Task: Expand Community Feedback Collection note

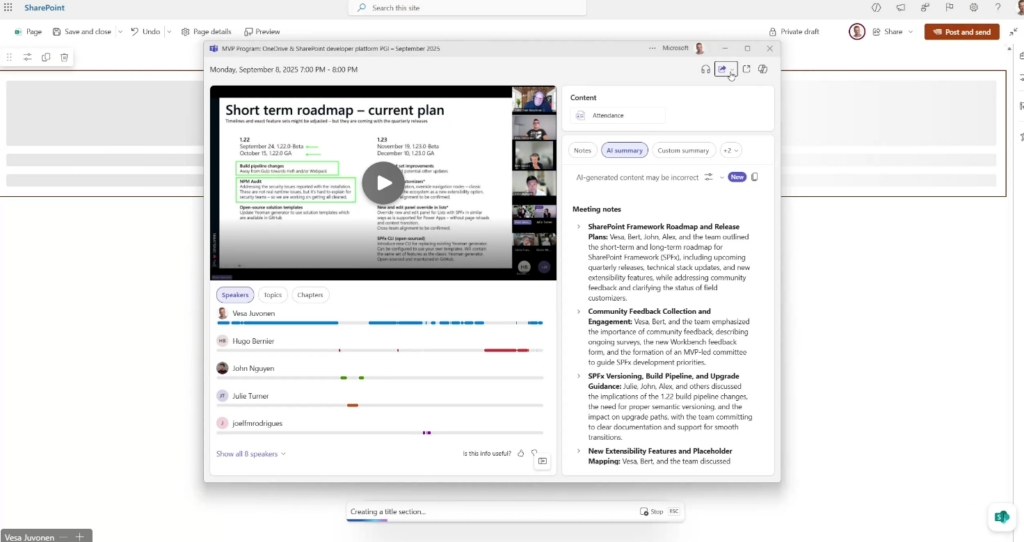Action: 579,311
